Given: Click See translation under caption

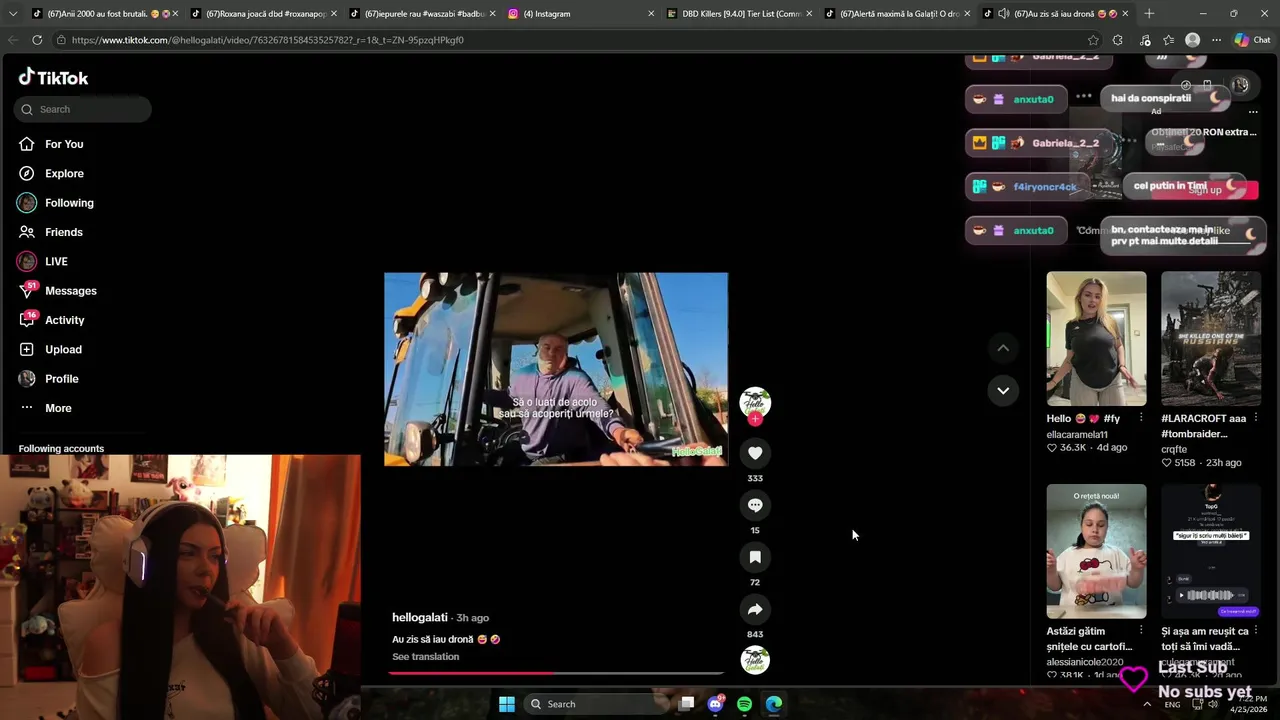Looking at the screenshot, I should click(425, 657).
